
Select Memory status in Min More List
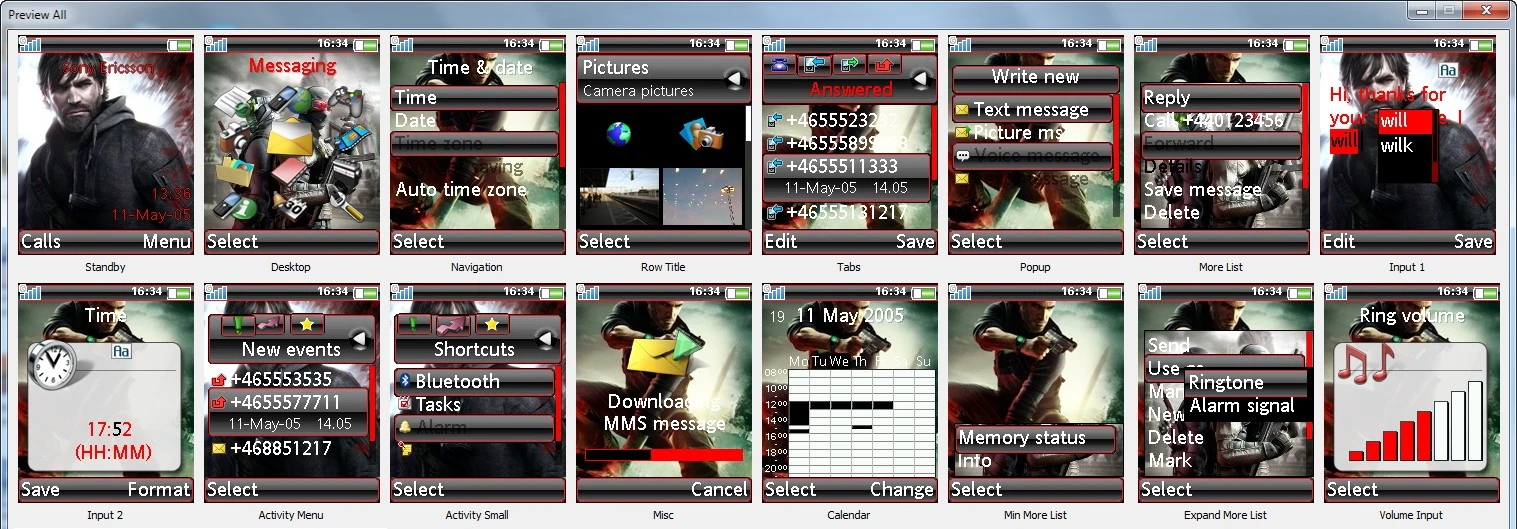coord(1034,438)
